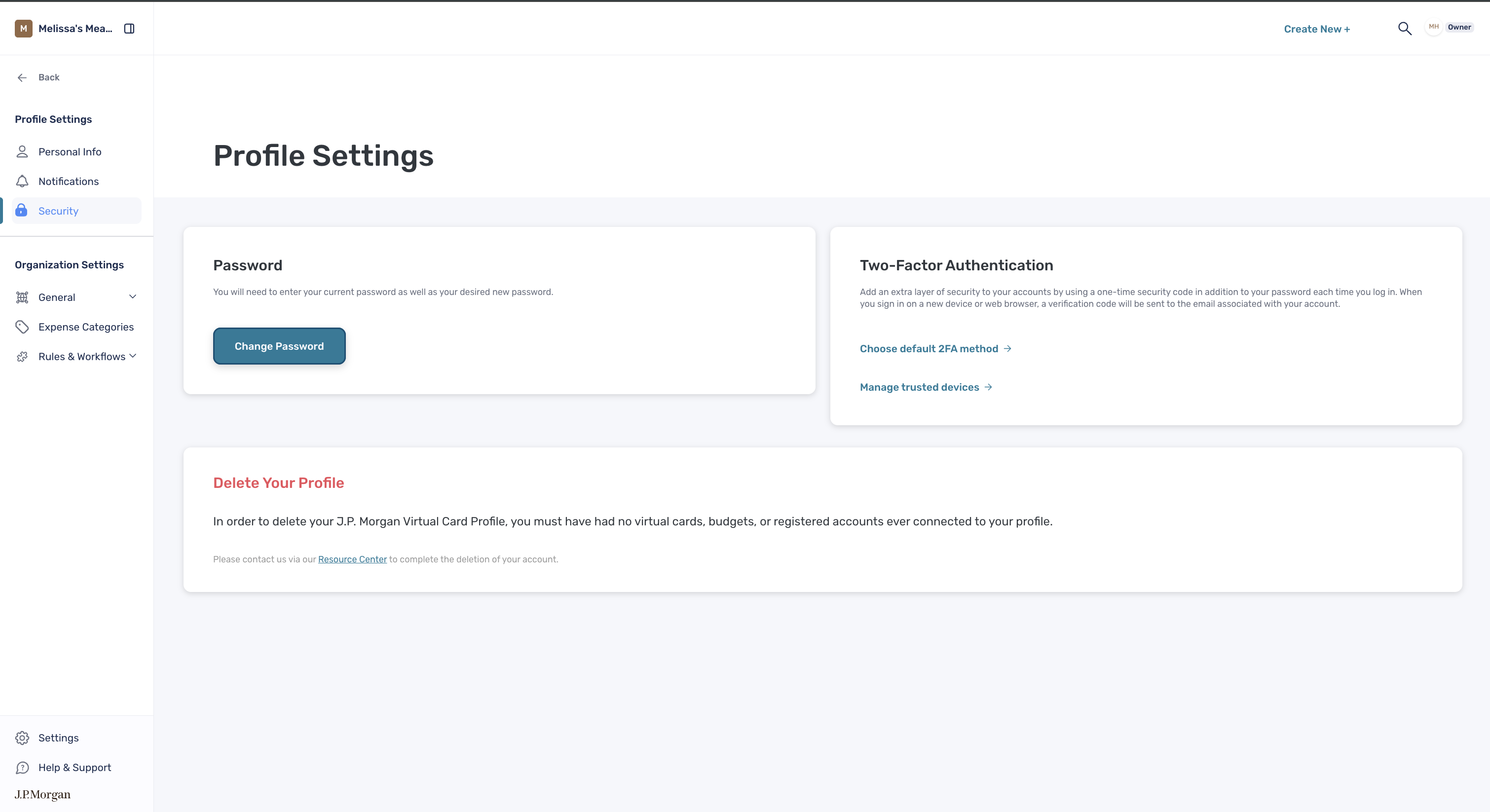
Task: Click the Back arrow icon
Action: pyautogui.click(x=22, y=77)
